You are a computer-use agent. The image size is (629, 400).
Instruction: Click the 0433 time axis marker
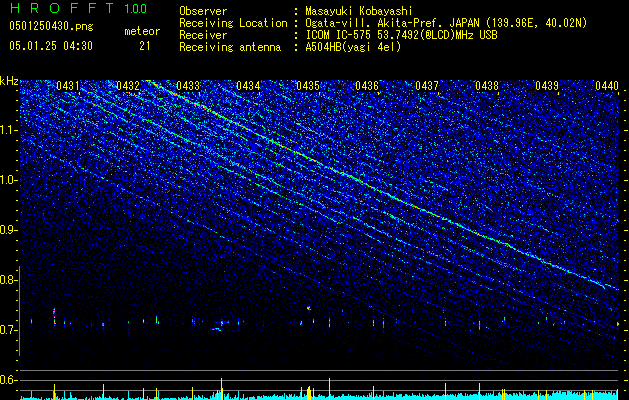pyautogui.click(x=188, y=86)
